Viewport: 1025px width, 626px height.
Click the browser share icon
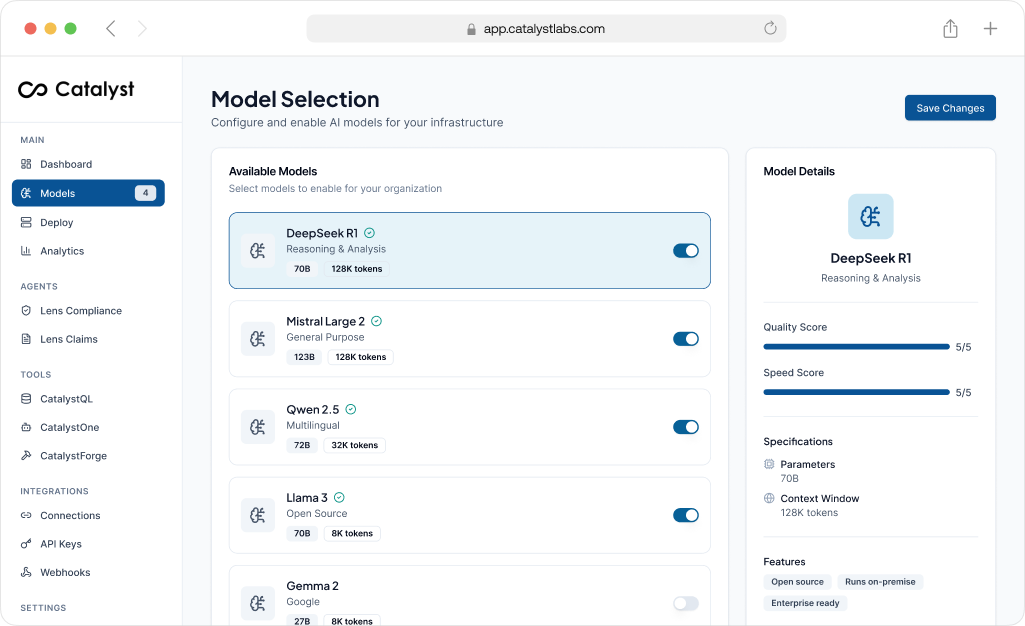point(950,29)
